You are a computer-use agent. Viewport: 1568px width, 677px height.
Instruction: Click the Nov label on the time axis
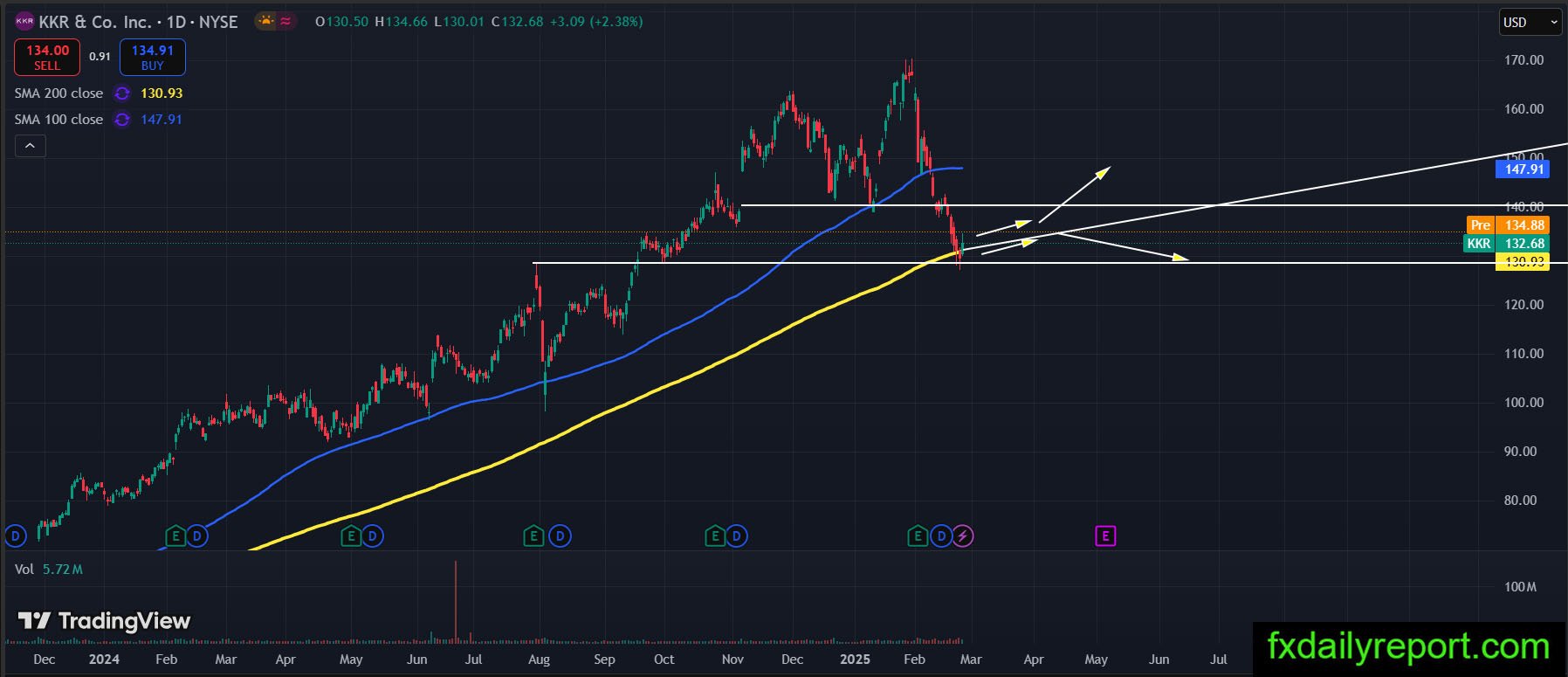pyautogui.click(x=732, y=660)
